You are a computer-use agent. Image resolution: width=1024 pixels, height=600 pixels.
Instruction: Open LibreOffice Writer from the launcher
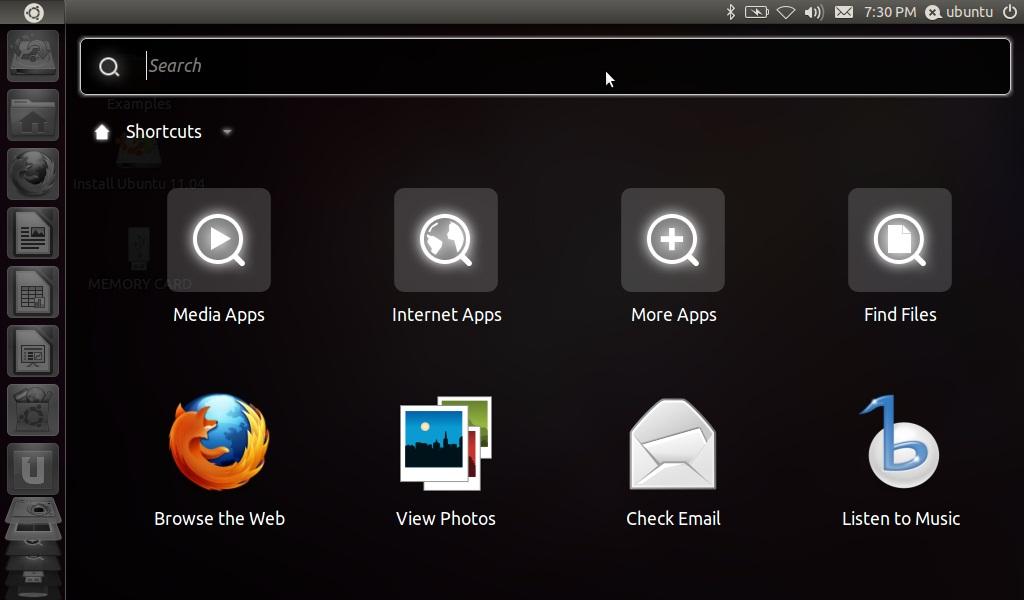click(x=33, y=234)
